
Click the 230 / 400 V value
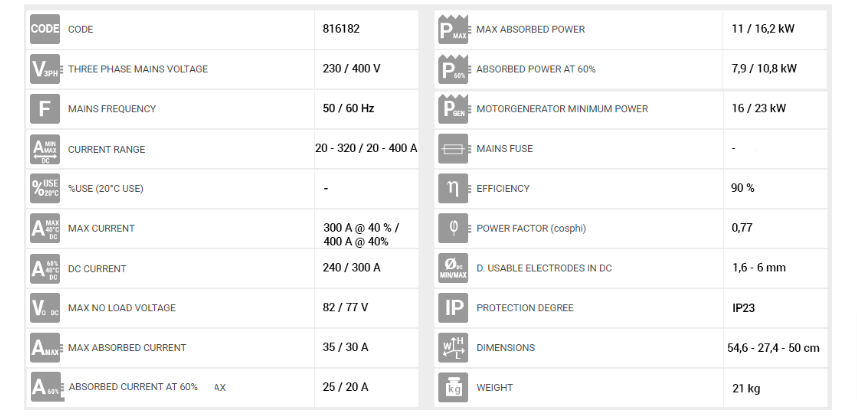(x=351, y=69)
